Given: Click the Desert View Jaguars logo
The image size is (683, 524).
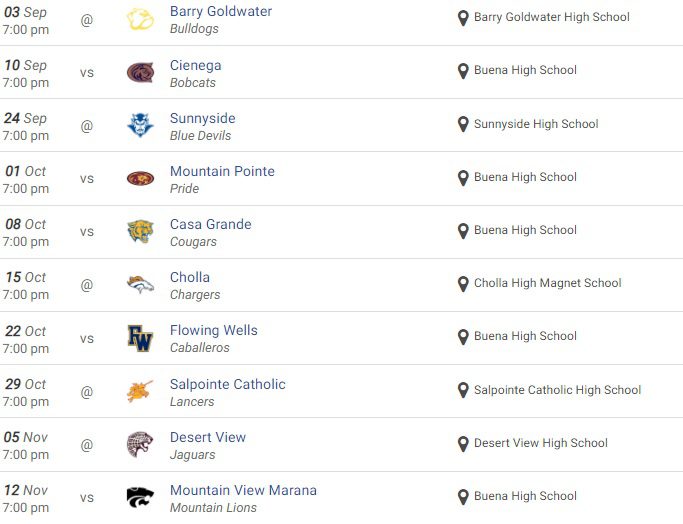Looking at the screenshot, I should [141, 444].
